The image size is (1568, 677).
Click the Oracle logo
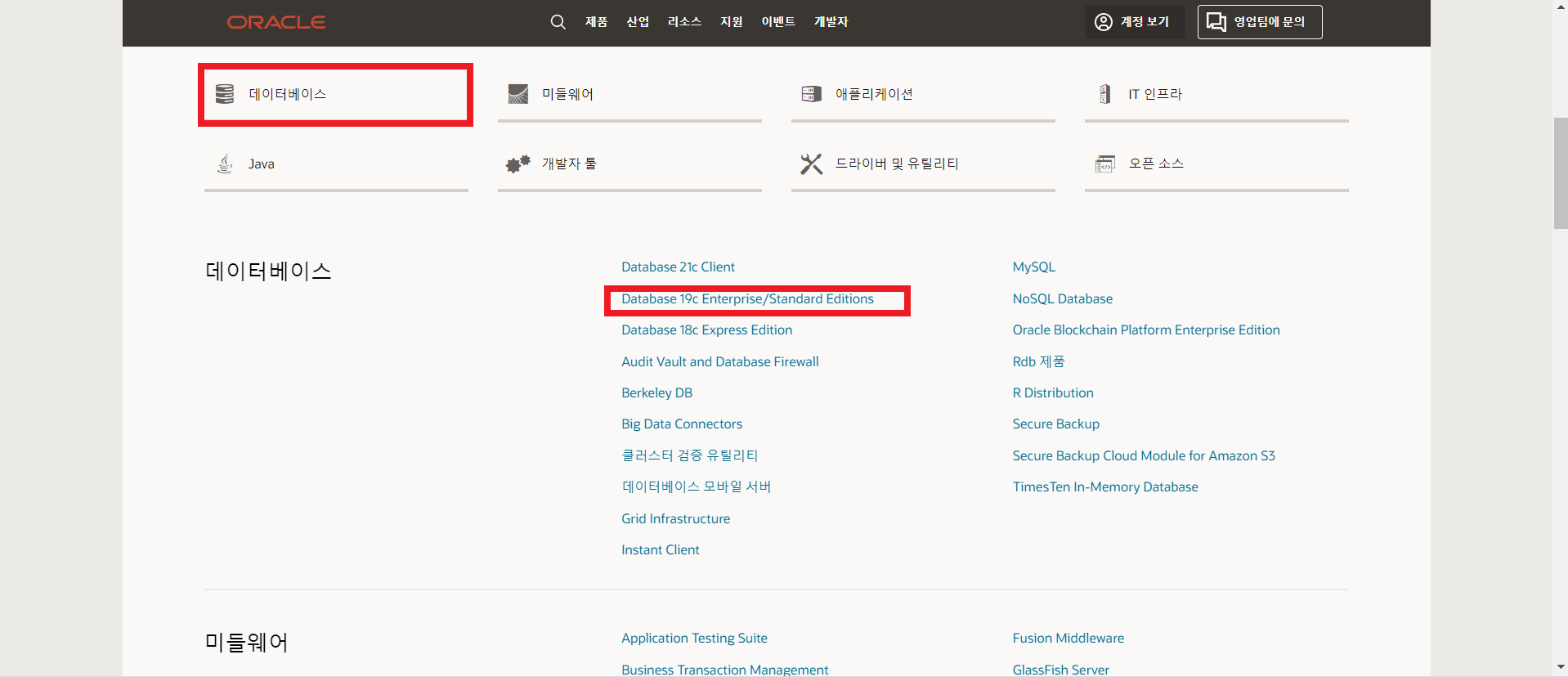point(276,22)
